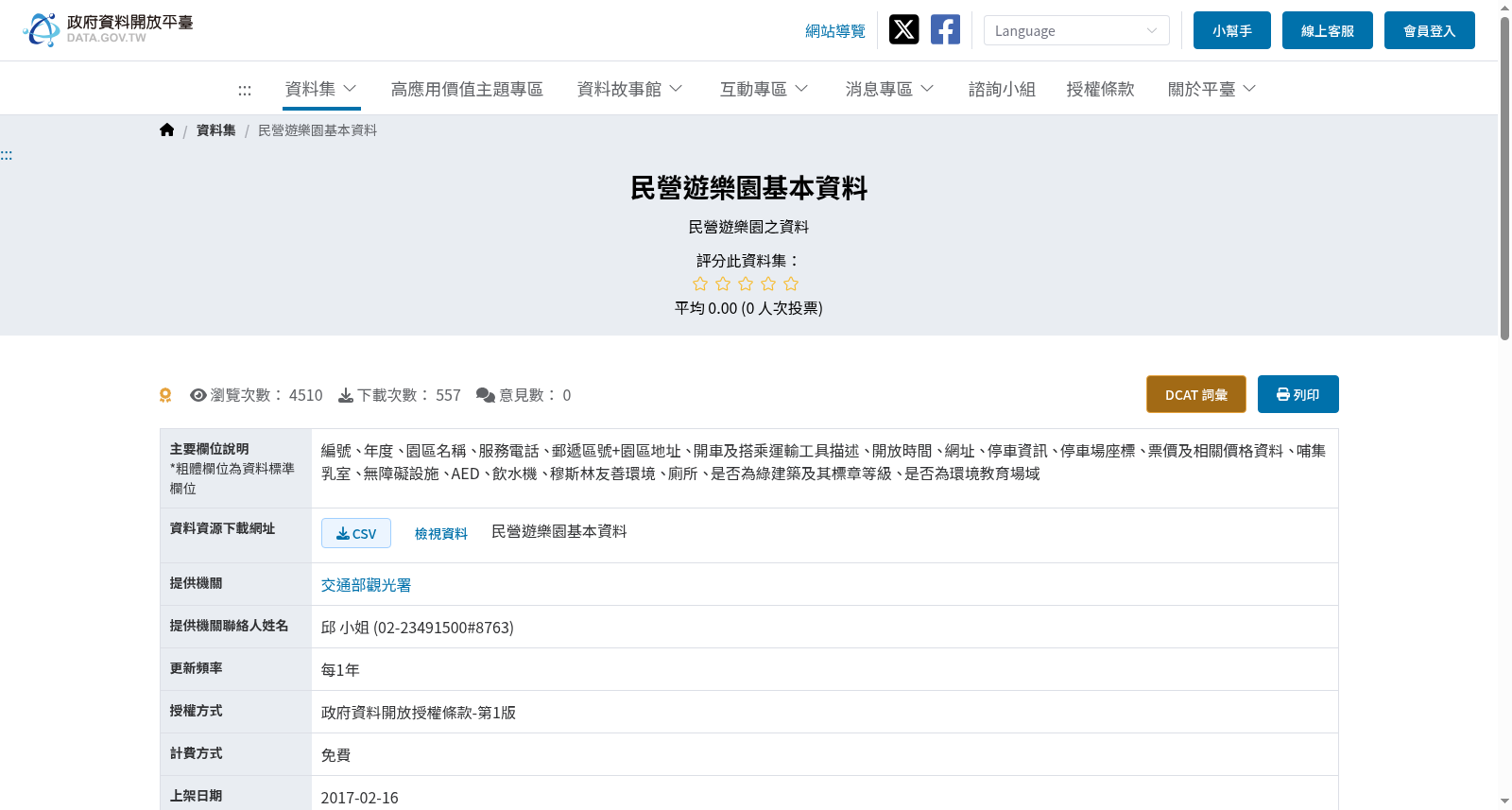Click the 檢視資料 link
This screenshot has width=1512, height=810.
pyautogui.click(x=441, y=533)
